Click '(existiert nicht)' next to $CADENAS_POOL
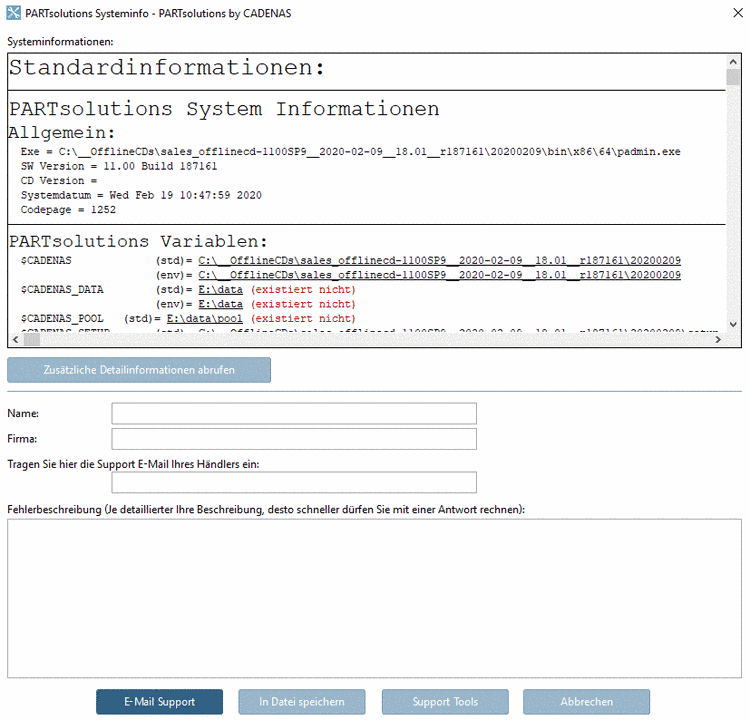 [303, 318]
